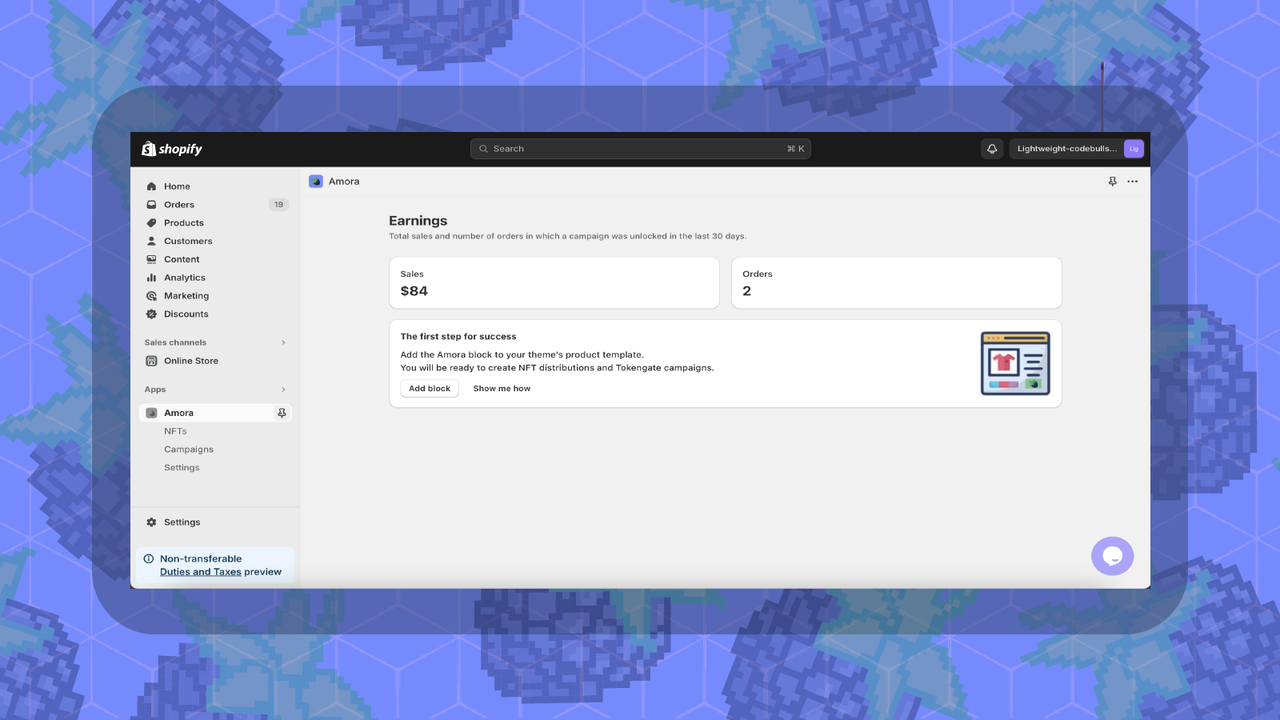Image resolution: width=1280 pixels, height=720 pixels.
Task: Click the Home house icon
Action: pos(151,186)
